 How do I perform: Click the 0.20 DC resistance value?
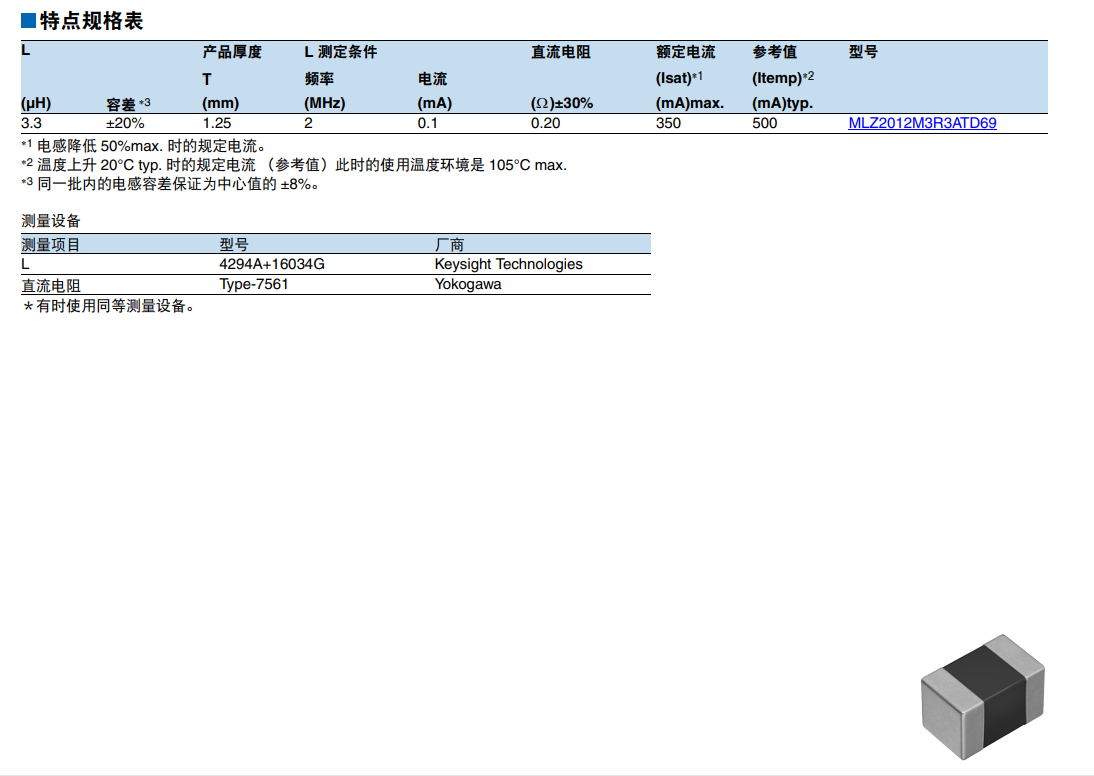pyautogui.click(x=545, y=124)
